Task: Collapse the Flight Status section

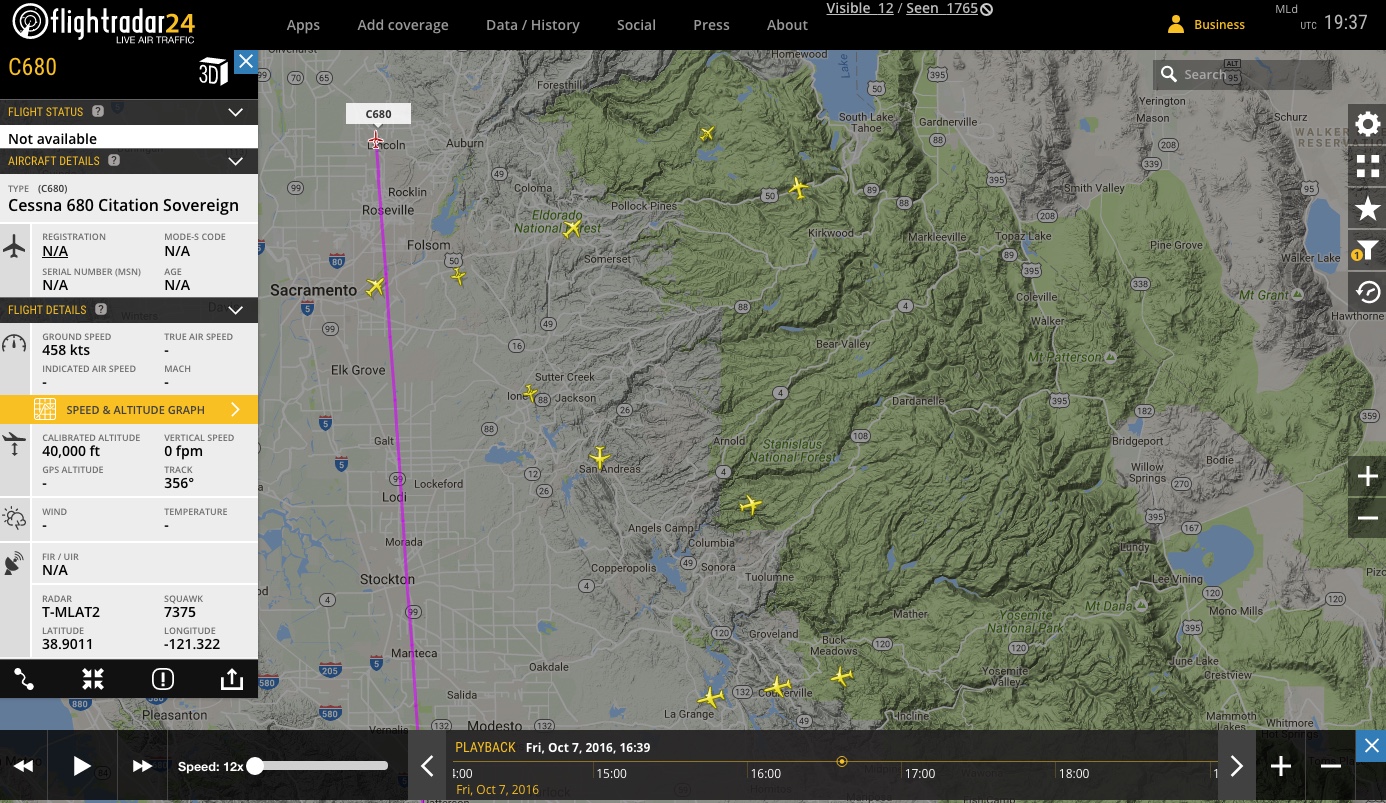Action: [x=236, y=112]
